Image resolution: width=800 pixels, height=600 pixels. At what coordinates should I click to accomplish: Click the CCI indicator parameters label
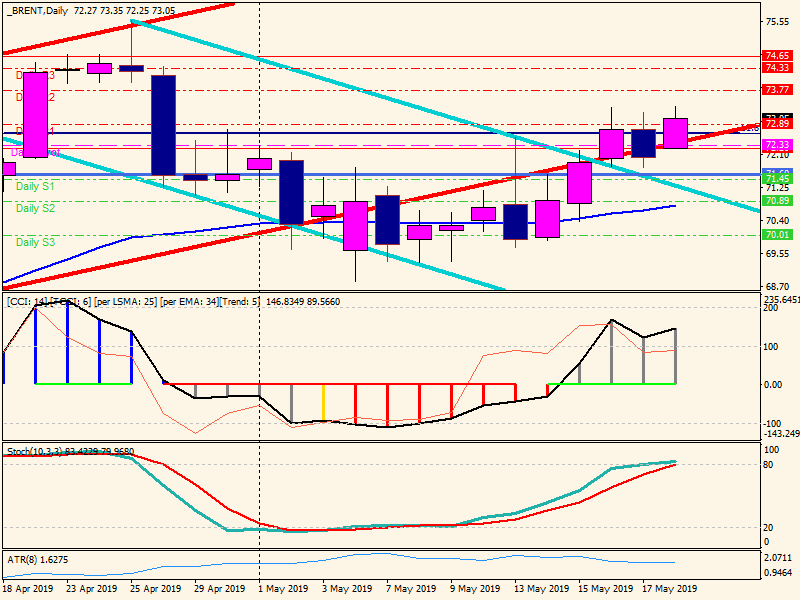170,302
